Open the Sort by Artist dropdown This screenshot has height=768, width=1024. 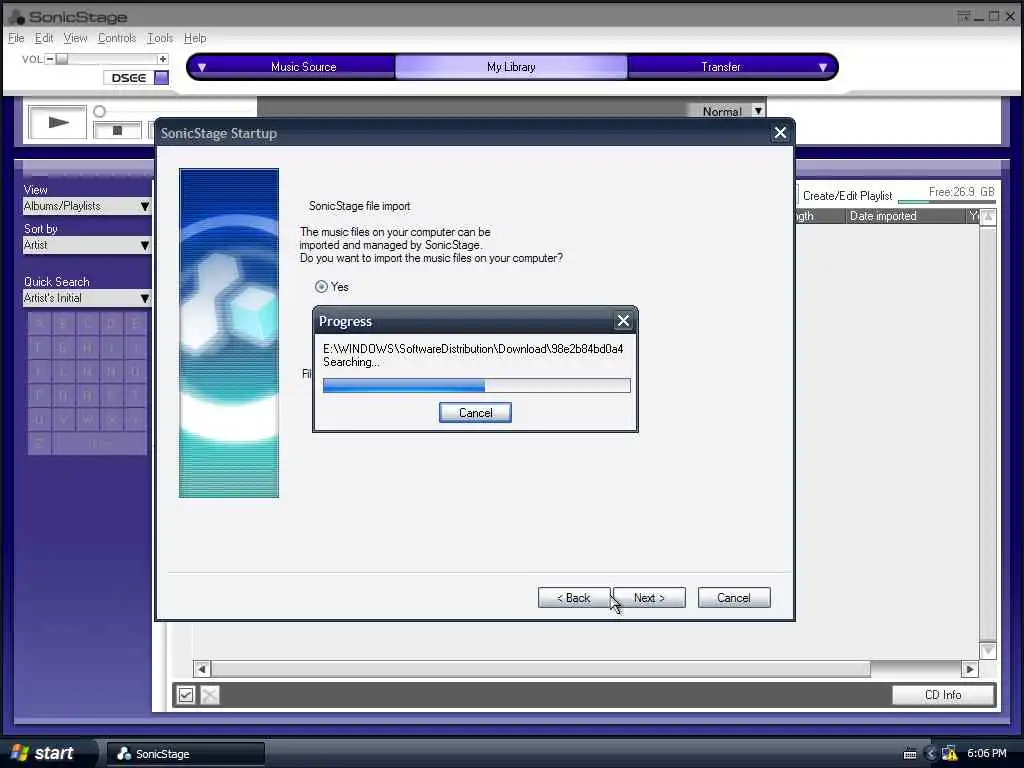(87, 245)
